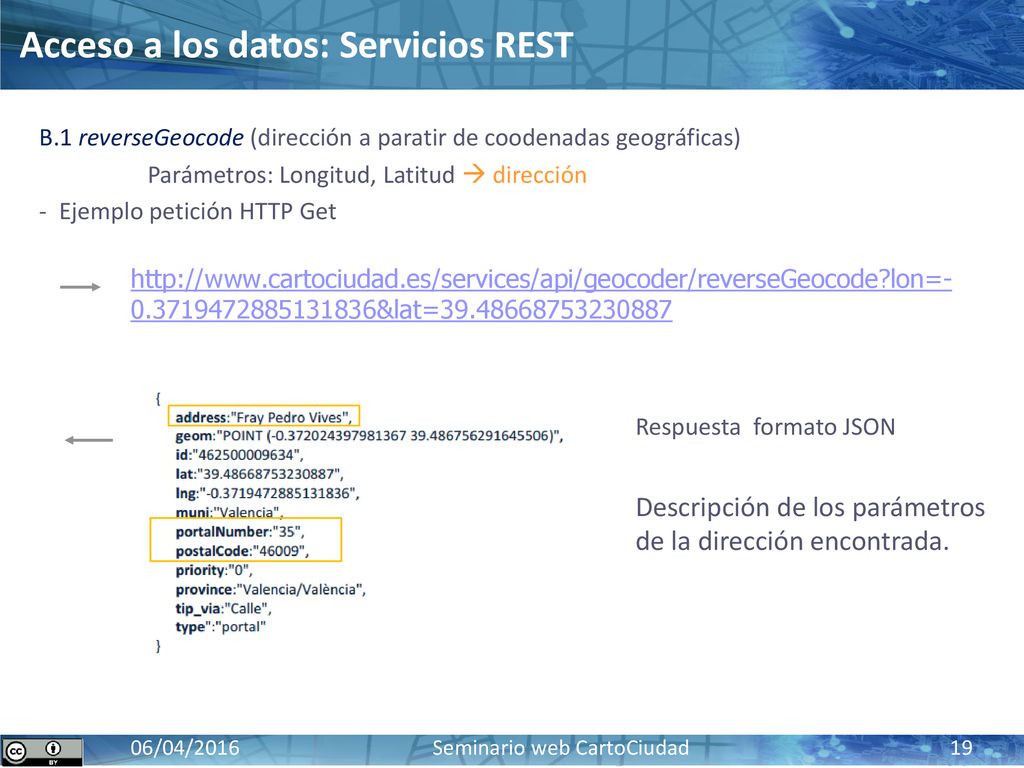Click the lng:"-0.3719472885131836" JSON line
1024x768 pixels.
tap(267, 493)
